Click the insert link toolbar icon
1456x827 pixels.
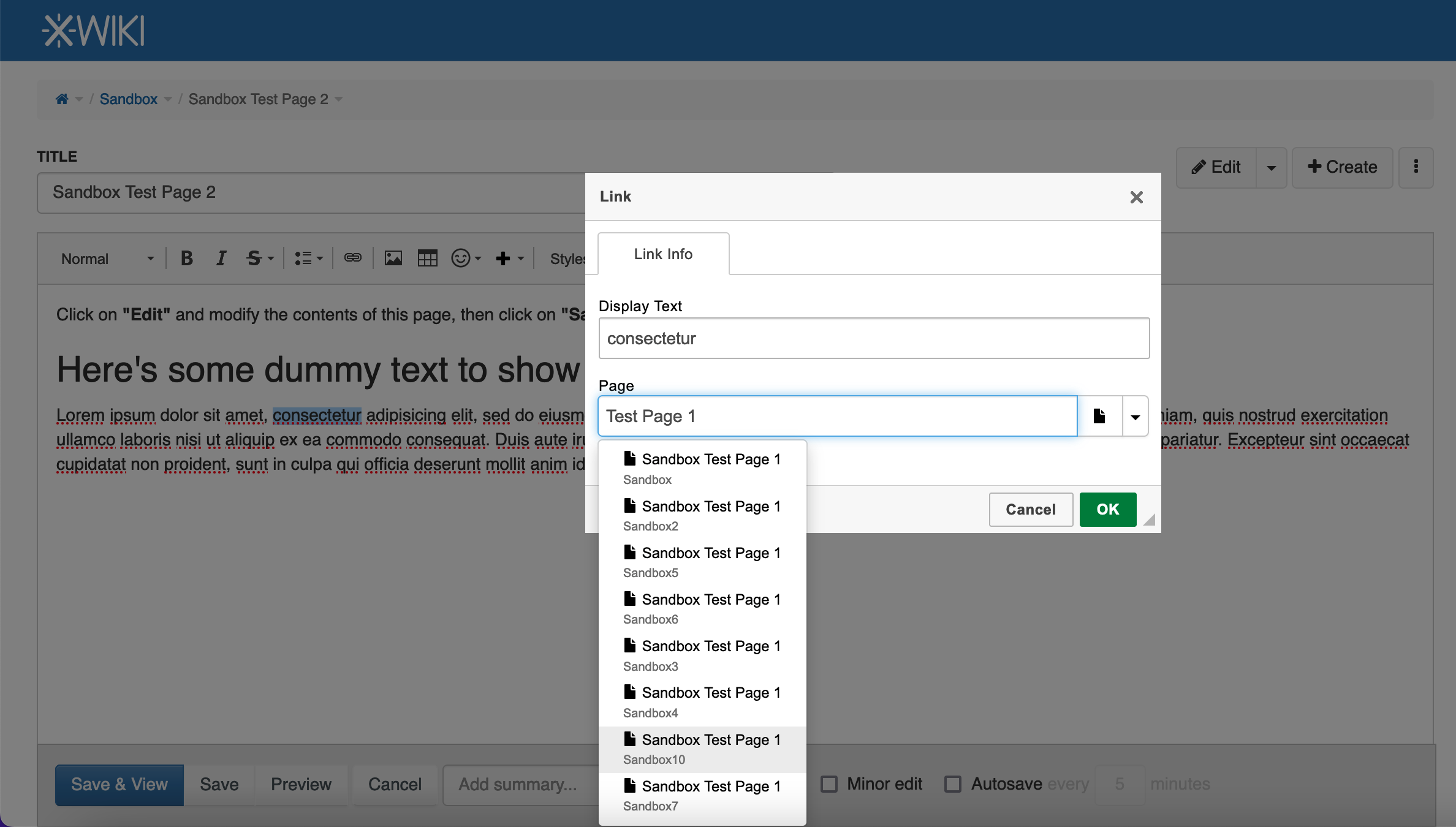pyautogui.click(x=352, y=258)
